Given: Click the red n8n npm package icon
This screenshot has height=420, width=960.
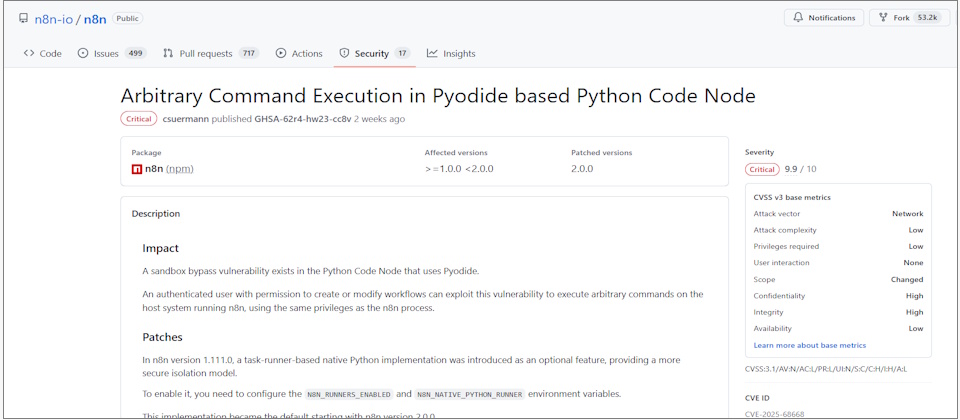Looking at the screenshot, I should [x=137, y=169].
